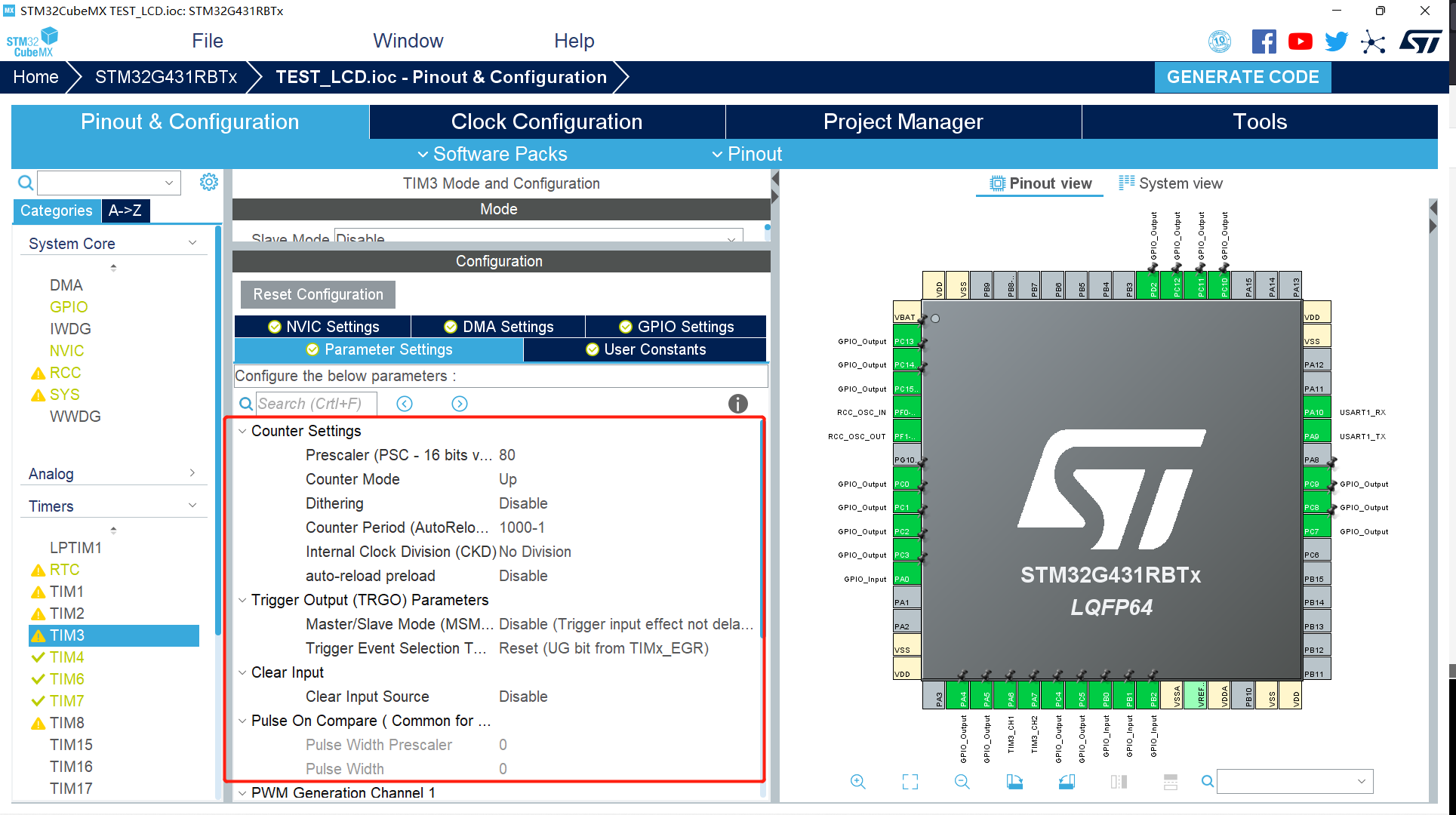Click the peripheral search magnifier icon
The width and height of the screenshot is (1456, 815).
pyautogui.click(x=26, y=183)
